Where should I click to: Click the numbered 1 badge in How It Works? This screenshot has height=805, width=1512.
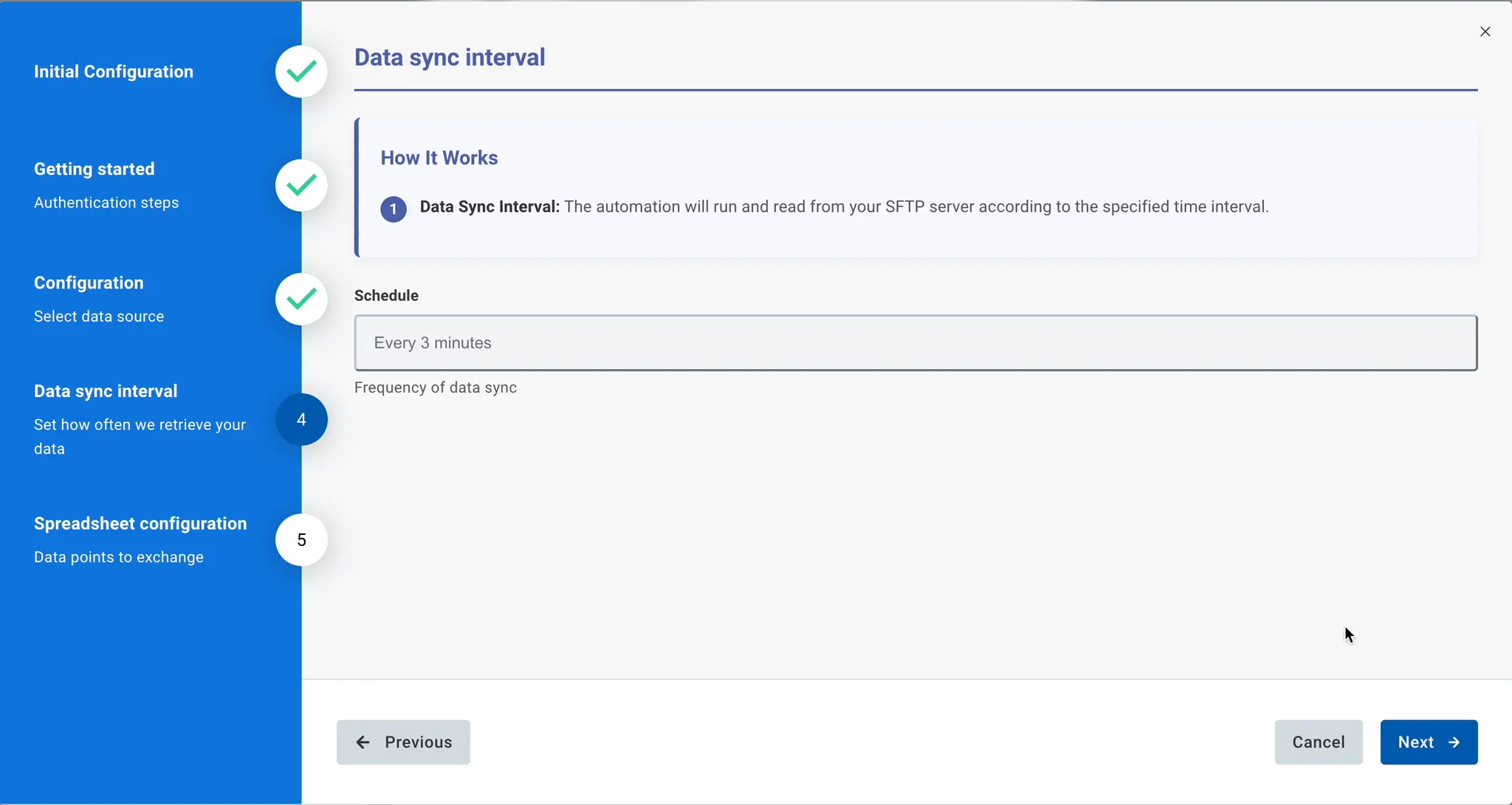click(394, 209)
